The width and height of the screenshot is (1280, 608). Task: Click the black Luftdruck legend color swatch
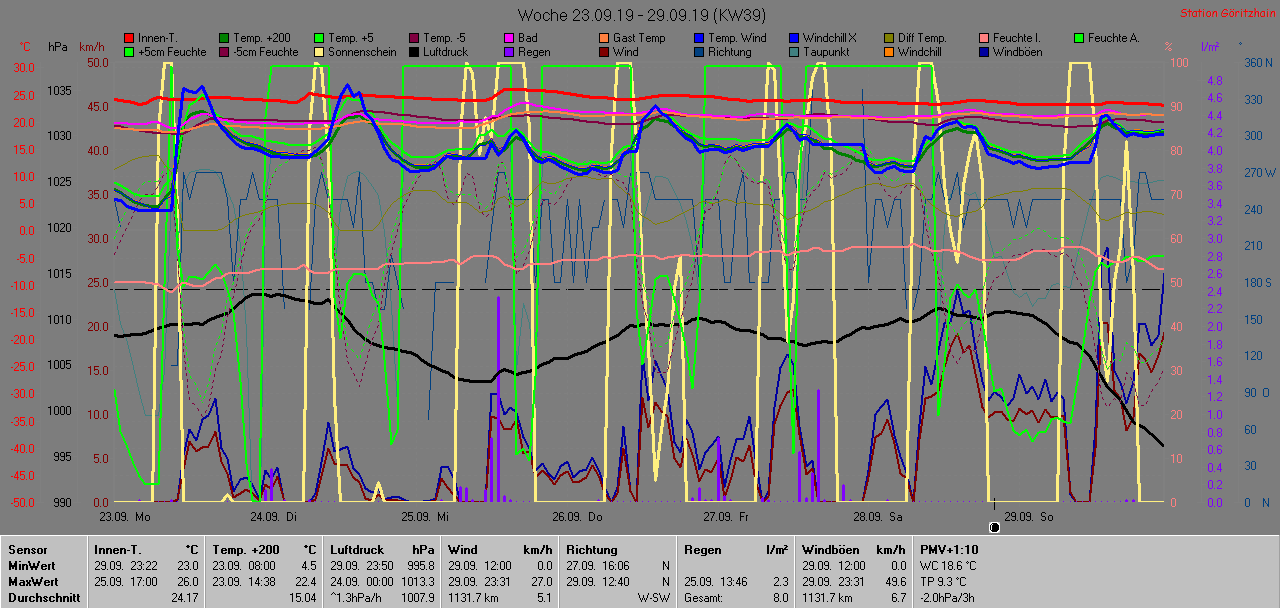click(x=413, y=51)
